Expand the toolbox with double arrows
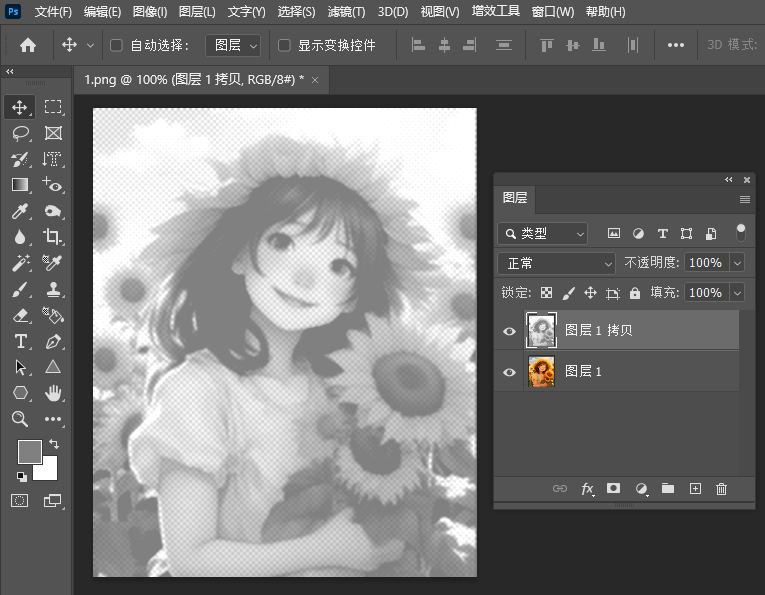The image size is (765, 595). pos(9,72)
